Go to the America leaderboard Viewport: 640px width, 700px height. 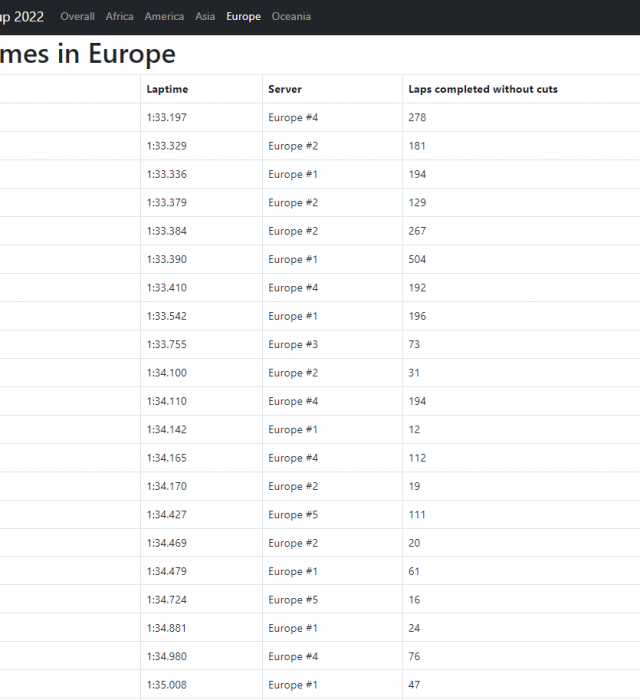(x=164, y=17)
